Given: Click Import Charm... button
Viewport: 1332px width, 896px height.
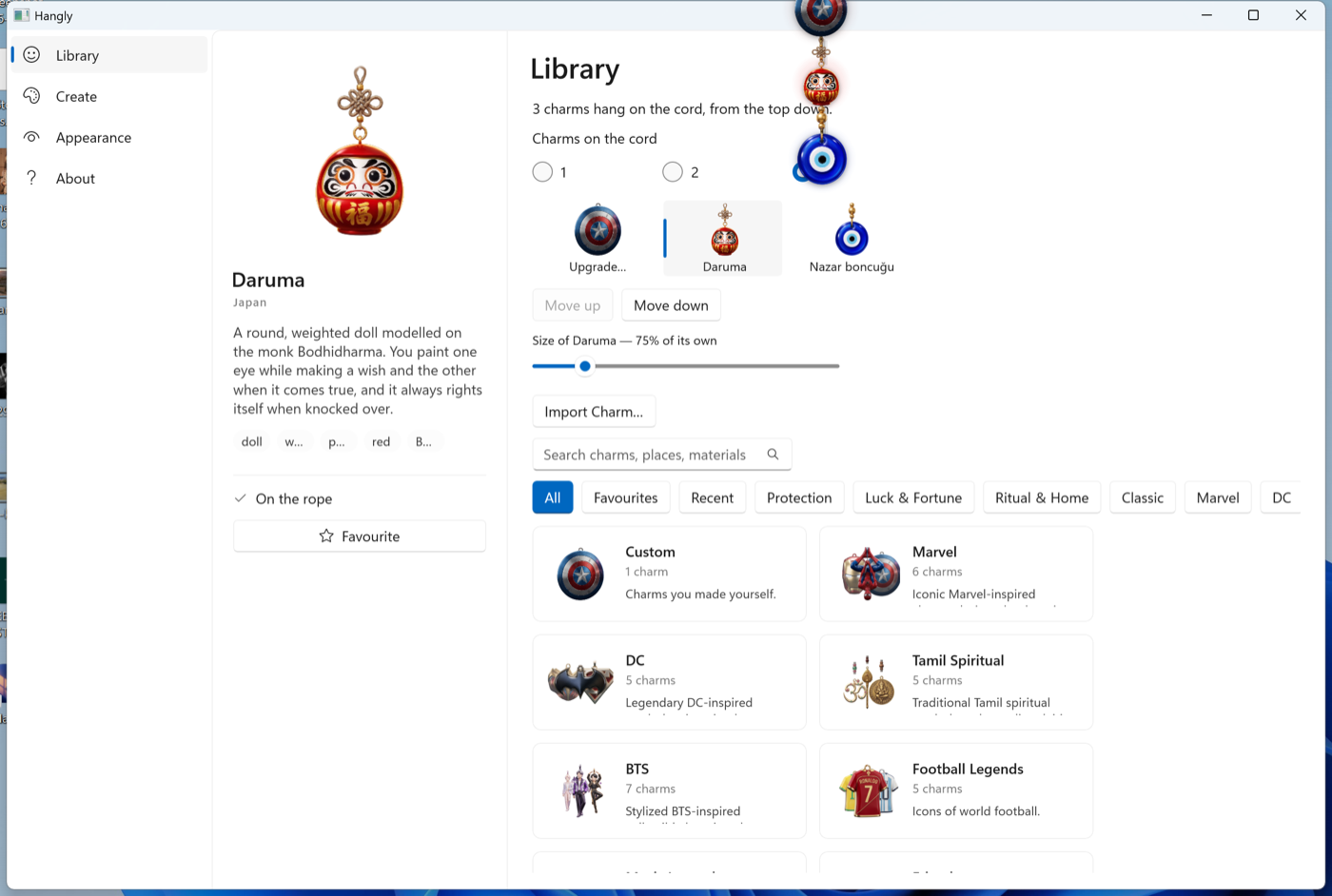Looking at the screenshot, I should (594, 412).
